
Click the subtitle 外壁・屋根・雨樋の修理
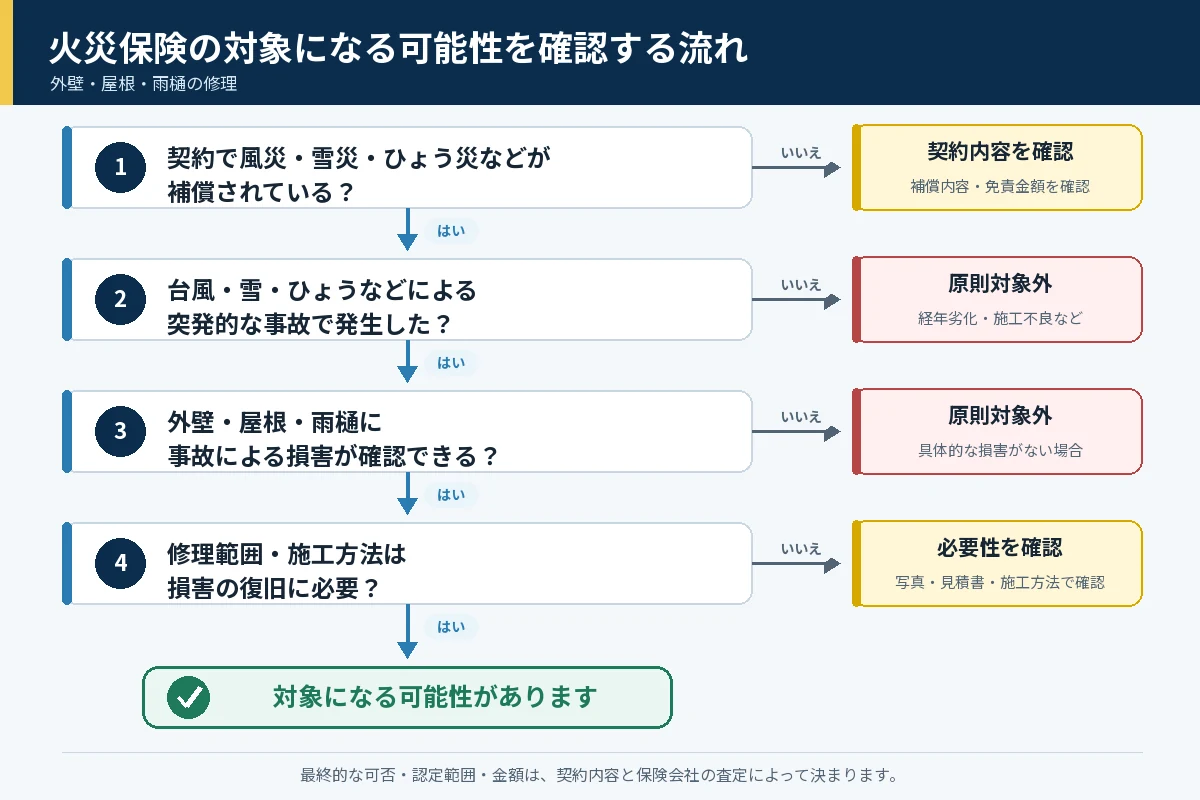[143, 84]
